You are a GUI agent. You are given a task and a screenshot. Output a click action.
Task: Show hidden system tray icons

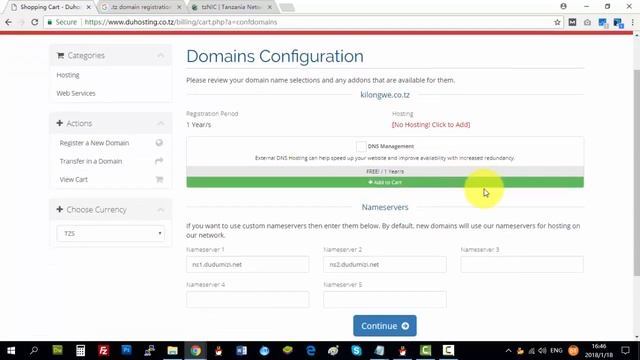[x=508, y=351]
